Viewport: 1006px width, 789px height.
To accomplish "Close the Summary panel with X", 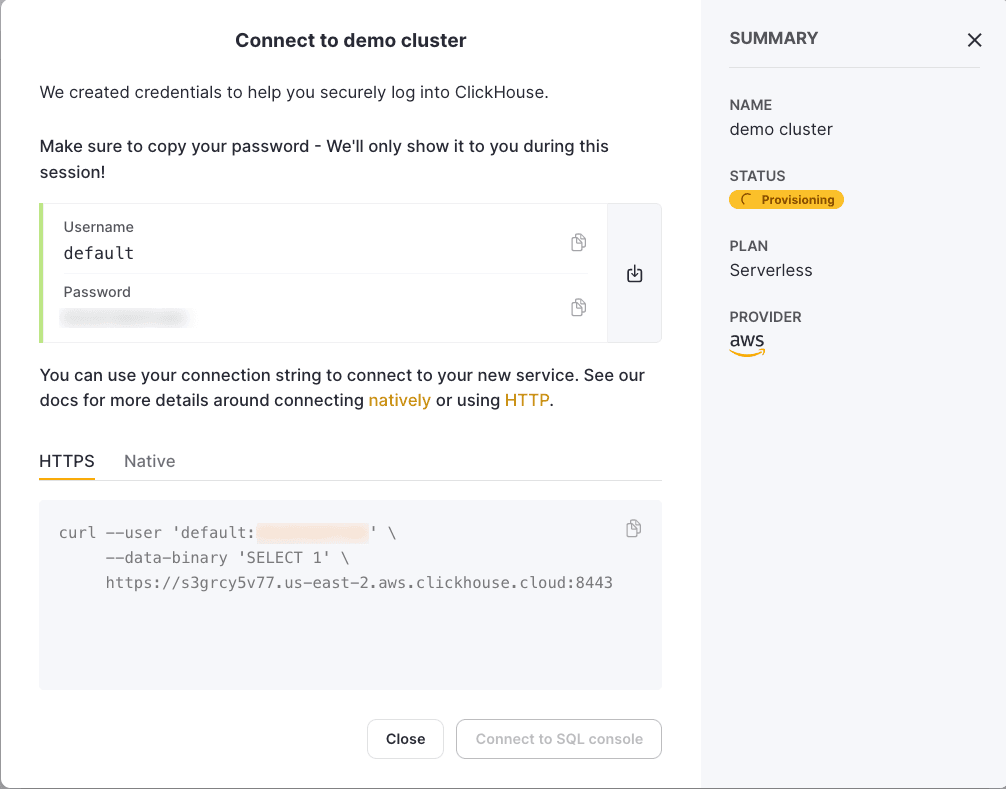I will 974,40.
